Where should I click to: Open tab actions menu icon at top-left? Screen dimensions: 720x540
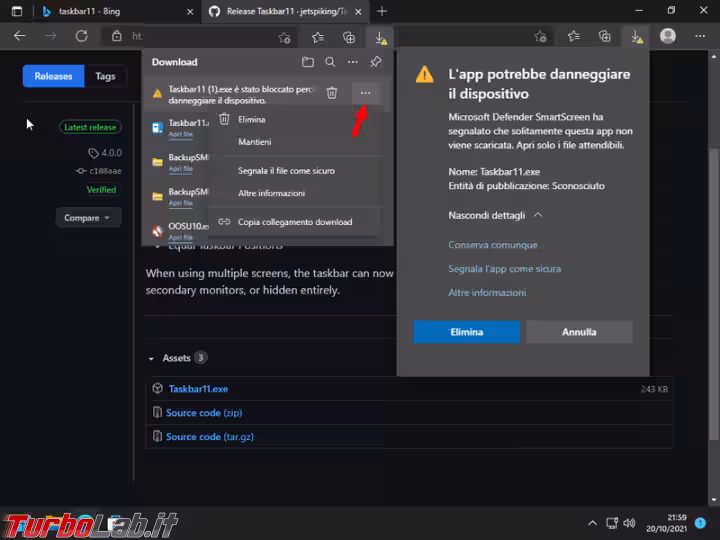tap(17, 11)
